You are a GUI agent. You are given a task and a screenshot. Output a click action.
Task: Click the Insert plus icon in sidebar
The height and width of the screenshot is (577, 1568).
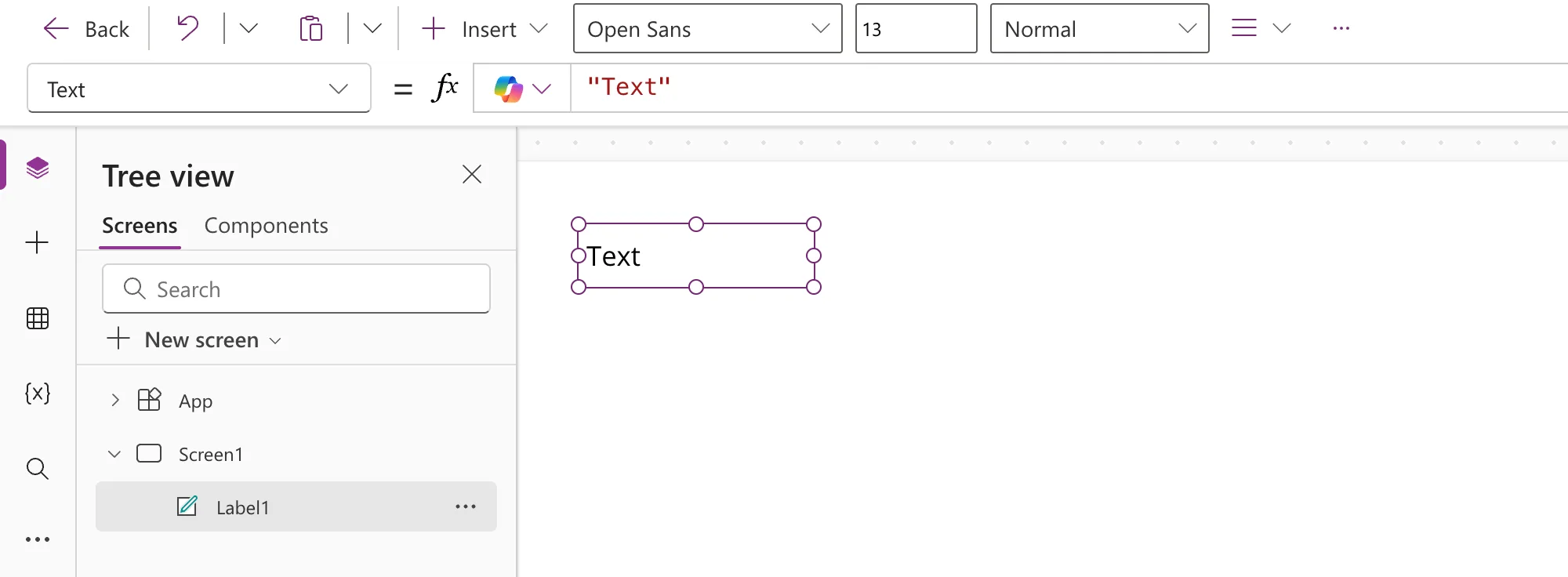(37, 242)
